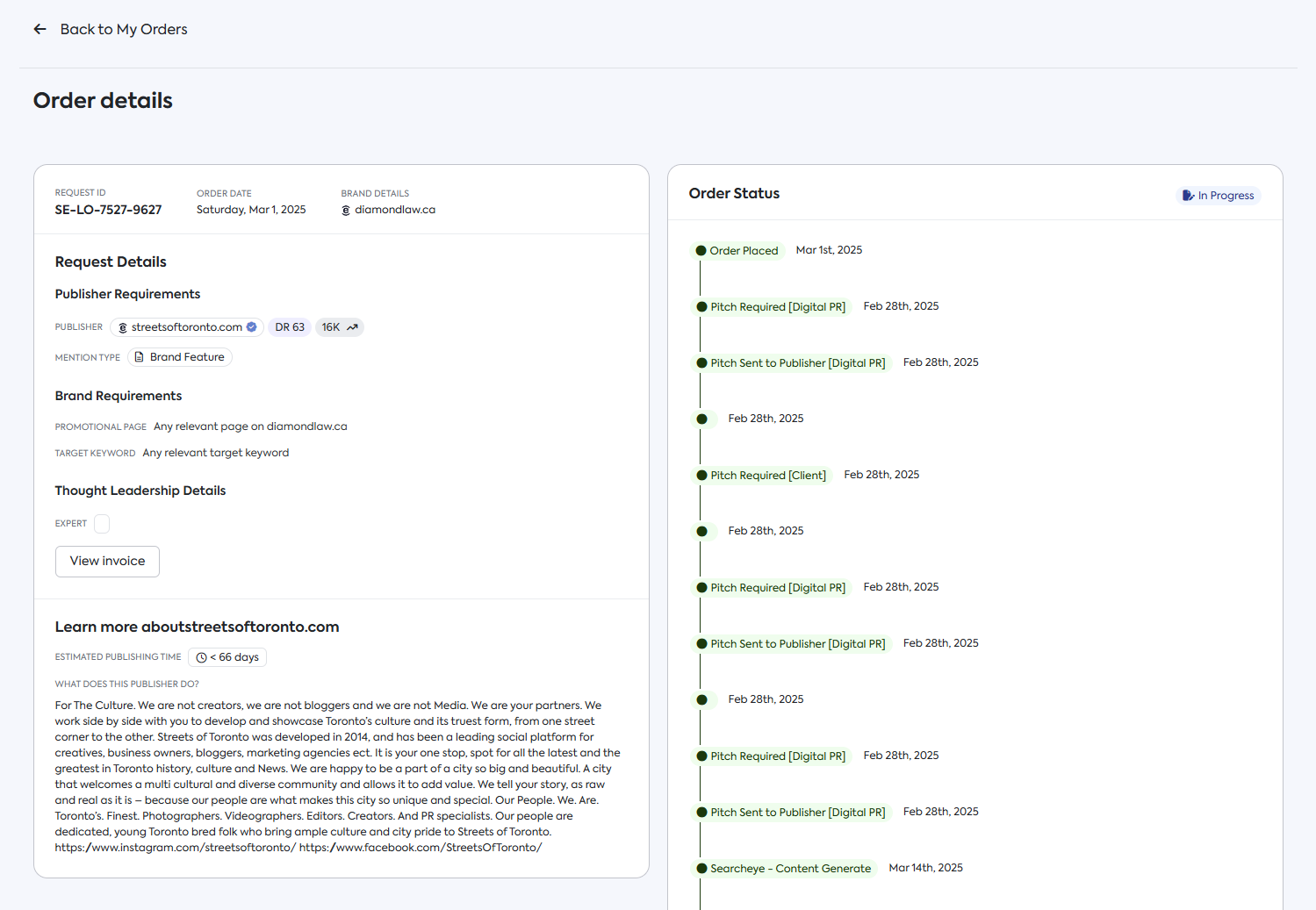Click the globe icon beside diamondlaw.ca

pos(346,211)
